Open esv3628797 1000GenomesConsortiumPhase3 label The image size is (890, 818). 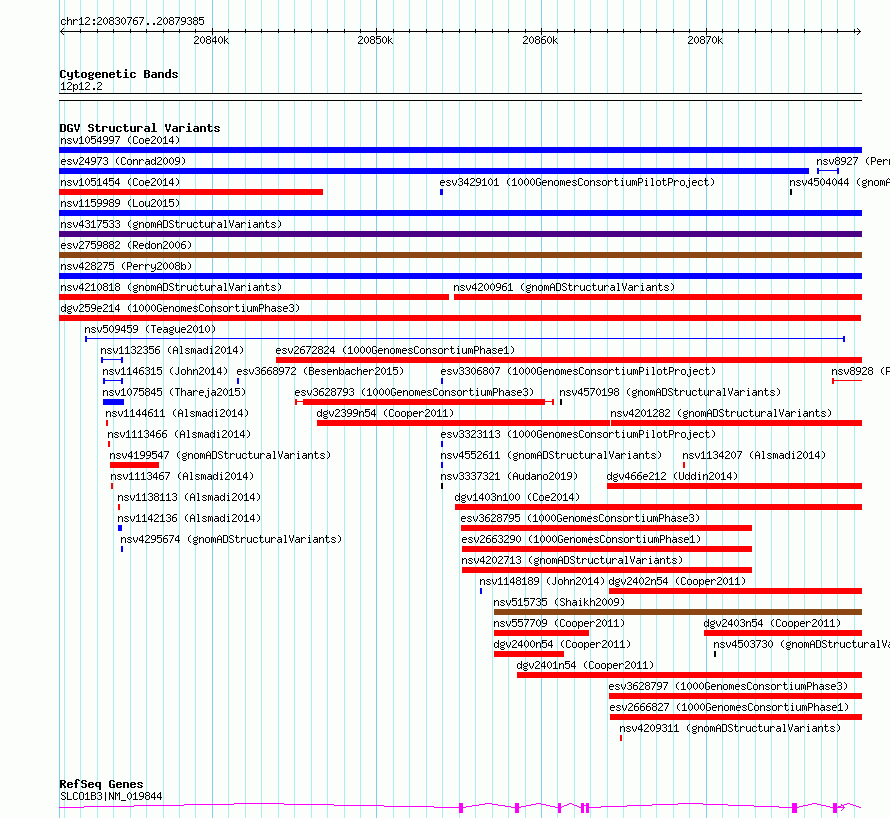[728, 686]
